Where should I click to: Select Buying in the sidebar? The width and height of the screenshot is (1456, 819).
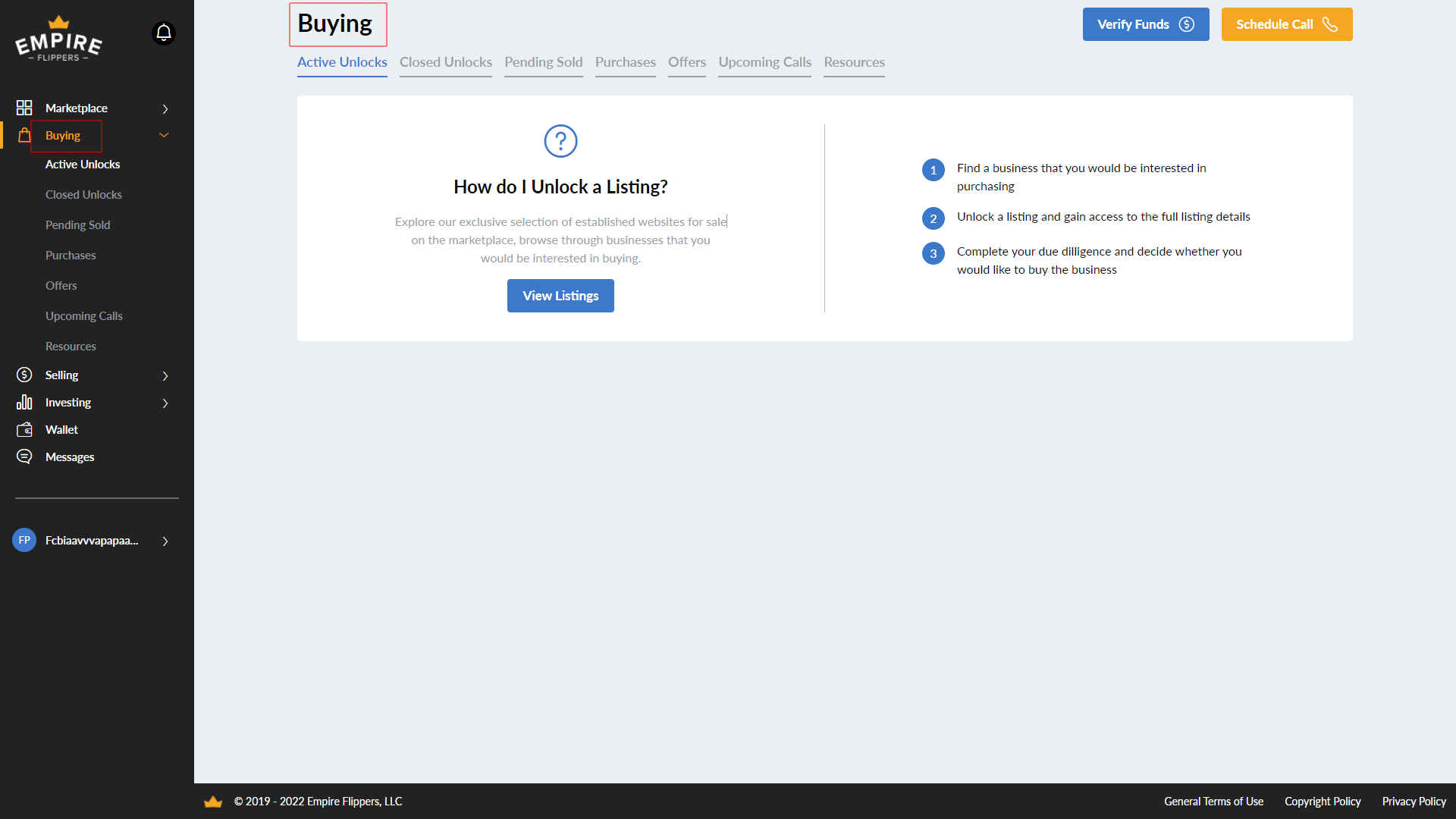point(63,136)
